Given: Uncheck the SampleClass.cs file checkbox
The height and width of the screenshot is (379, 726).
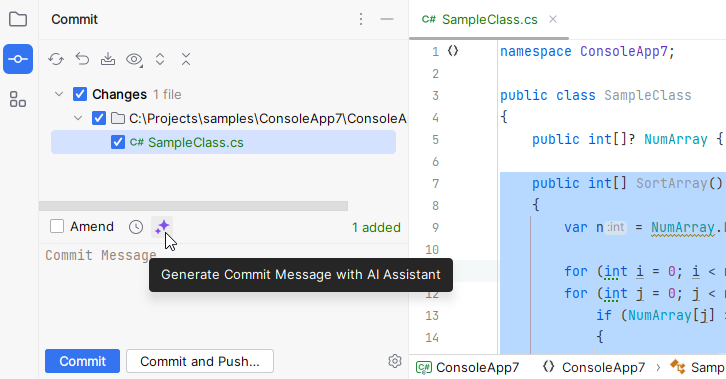Looking at the screenshot, I should pyautogui.click(x=118, y=142).
